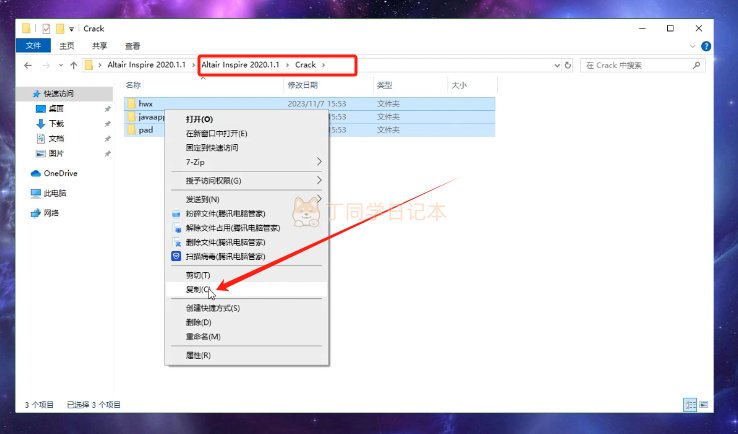Screen dimensions: 738x434
Task: Open recent locations dropdown arrow
Action: coord(61,65)
